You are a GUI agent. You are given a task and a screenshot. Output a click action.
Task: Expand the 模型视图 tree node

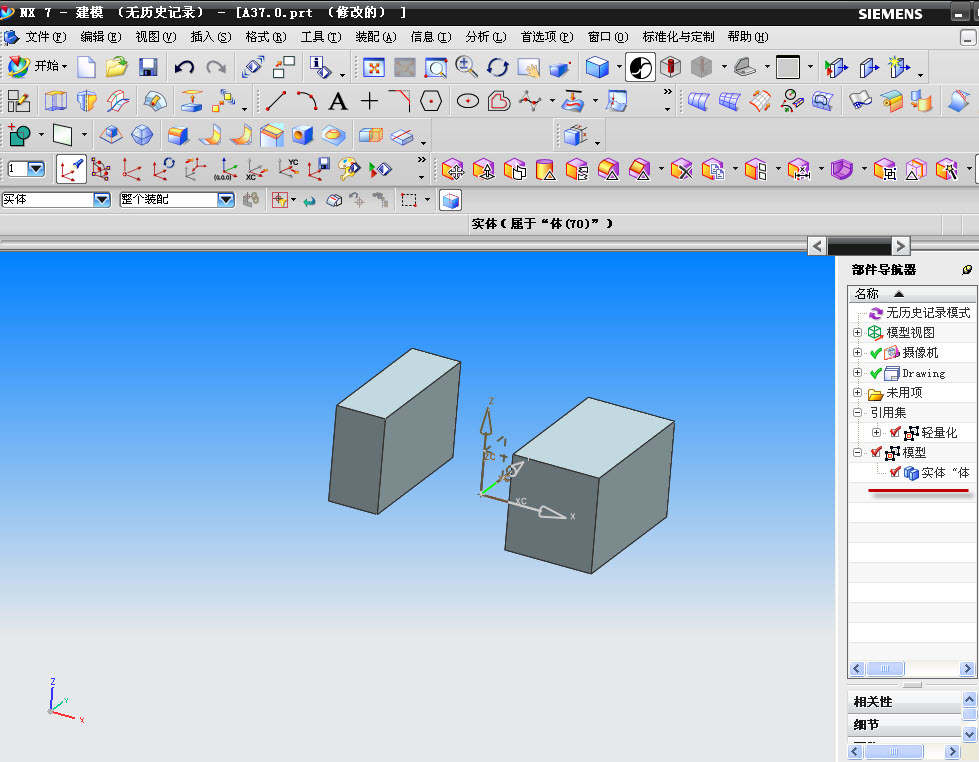click(x=857, y=332)
